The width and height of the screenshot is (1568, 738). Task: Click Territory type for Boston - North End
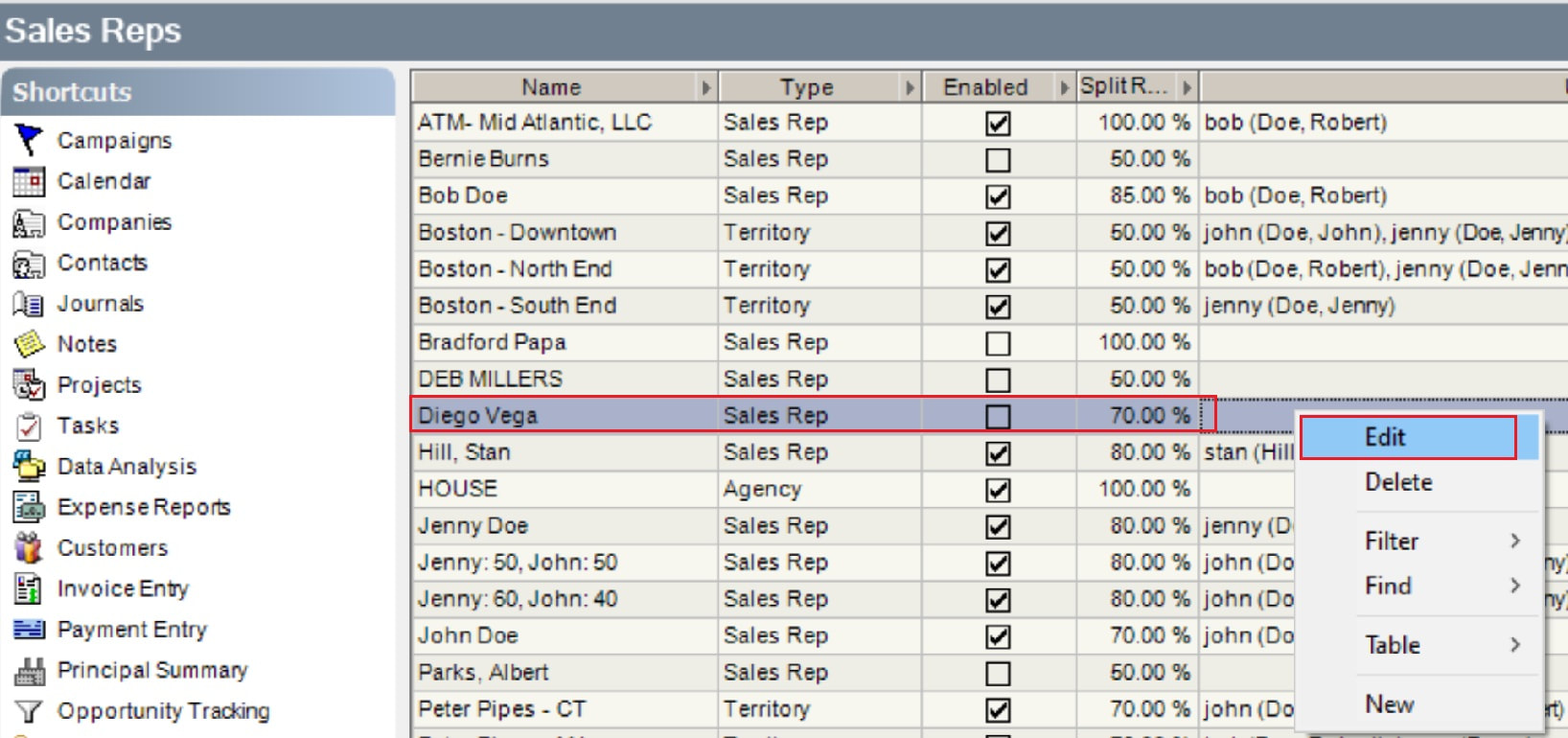tap(819, 269)
